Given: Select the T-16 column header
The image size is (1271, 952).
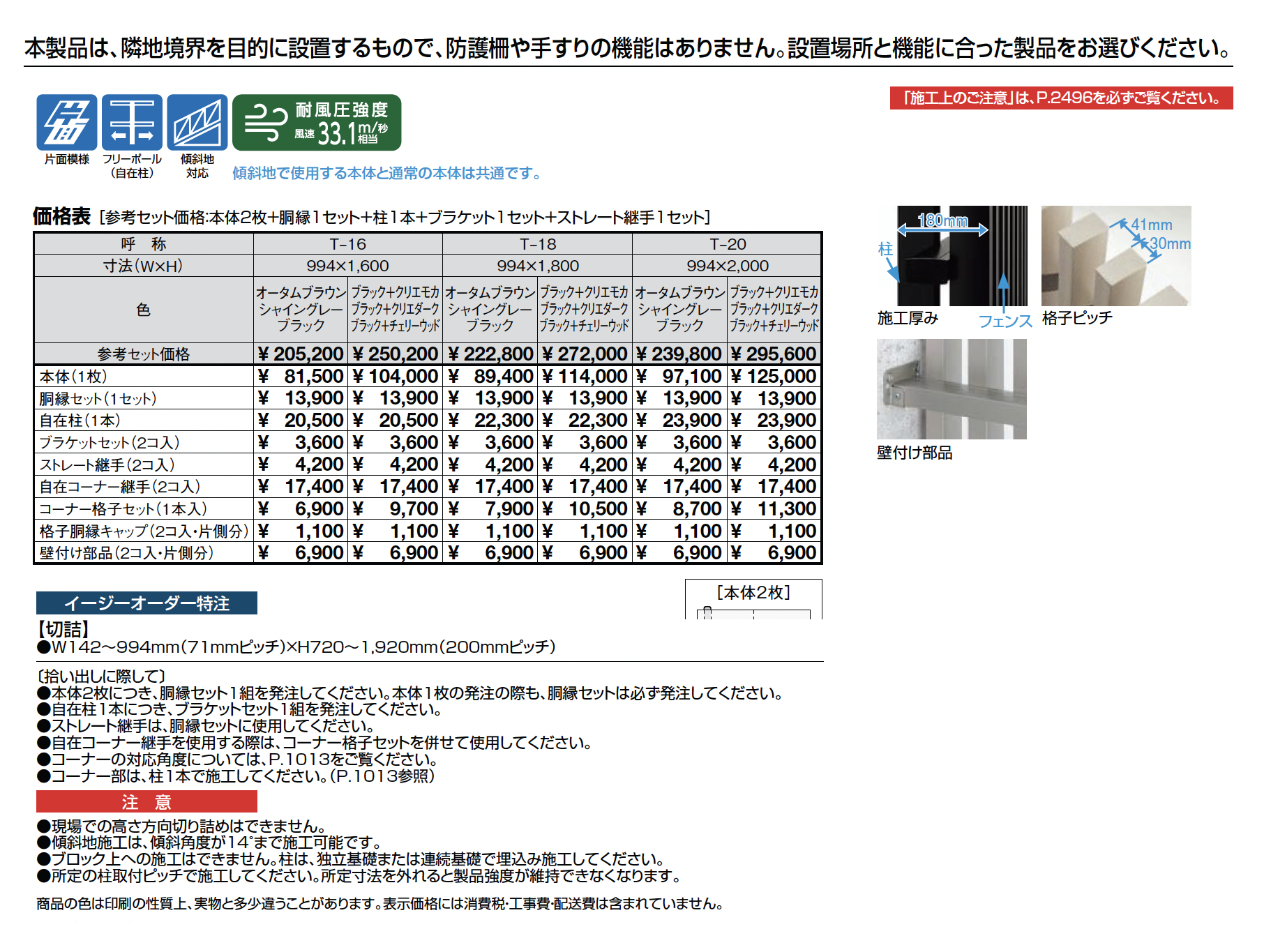Looking at the screenshot, I should [347, 244].
